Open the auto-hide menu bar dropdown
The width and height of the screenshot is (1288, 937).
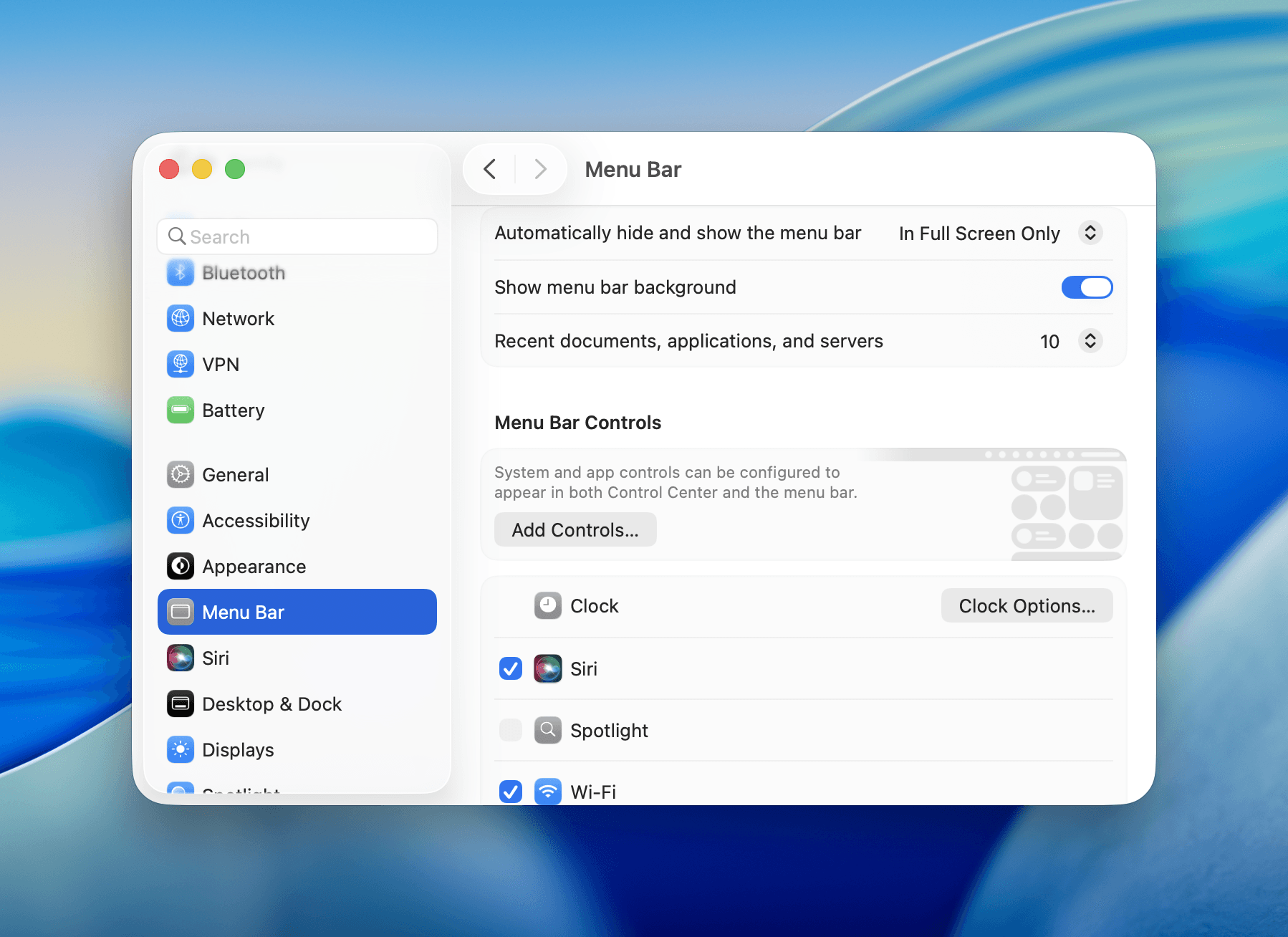tap(1090, 233)
